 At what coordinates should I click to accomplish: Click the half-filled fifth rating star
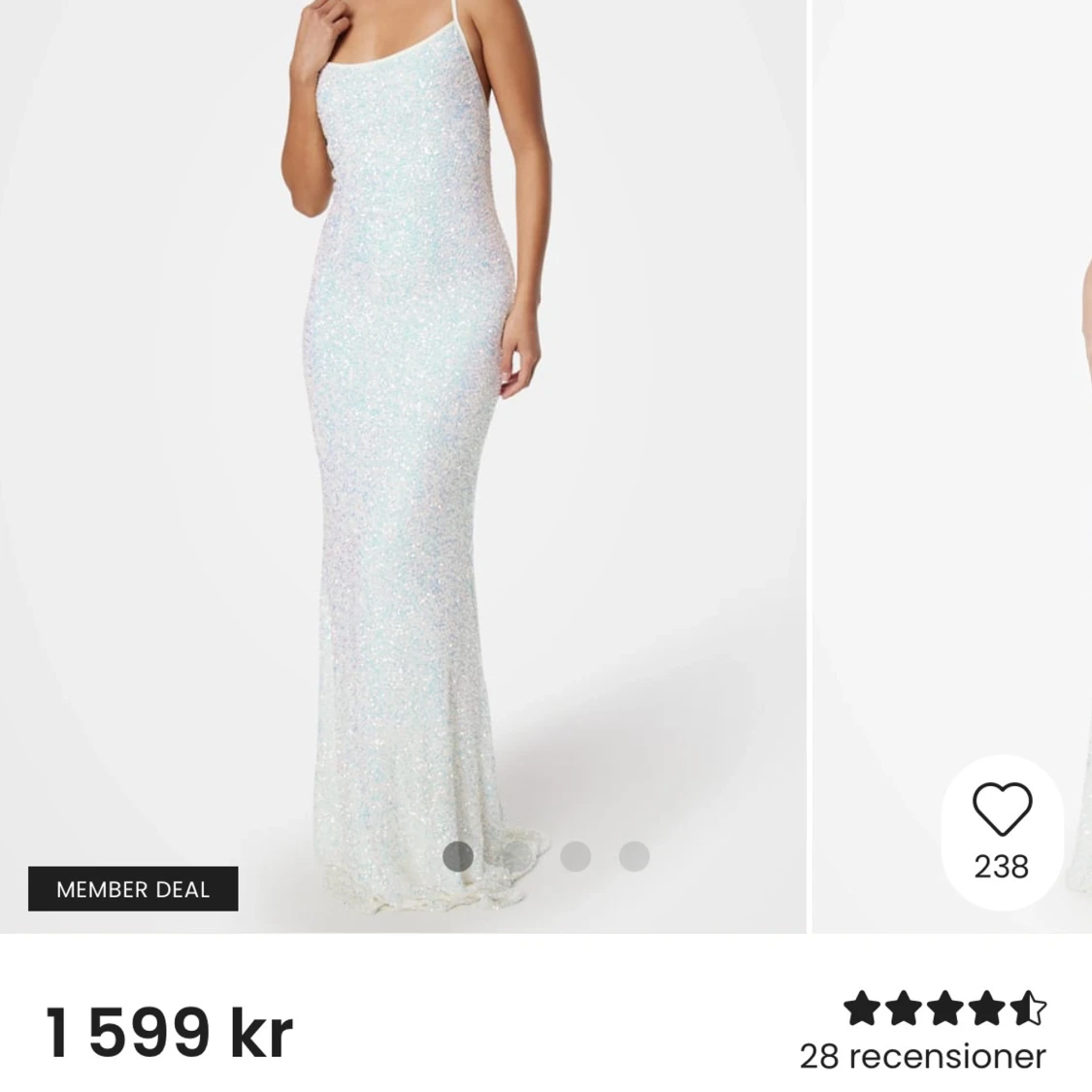1029,1008
